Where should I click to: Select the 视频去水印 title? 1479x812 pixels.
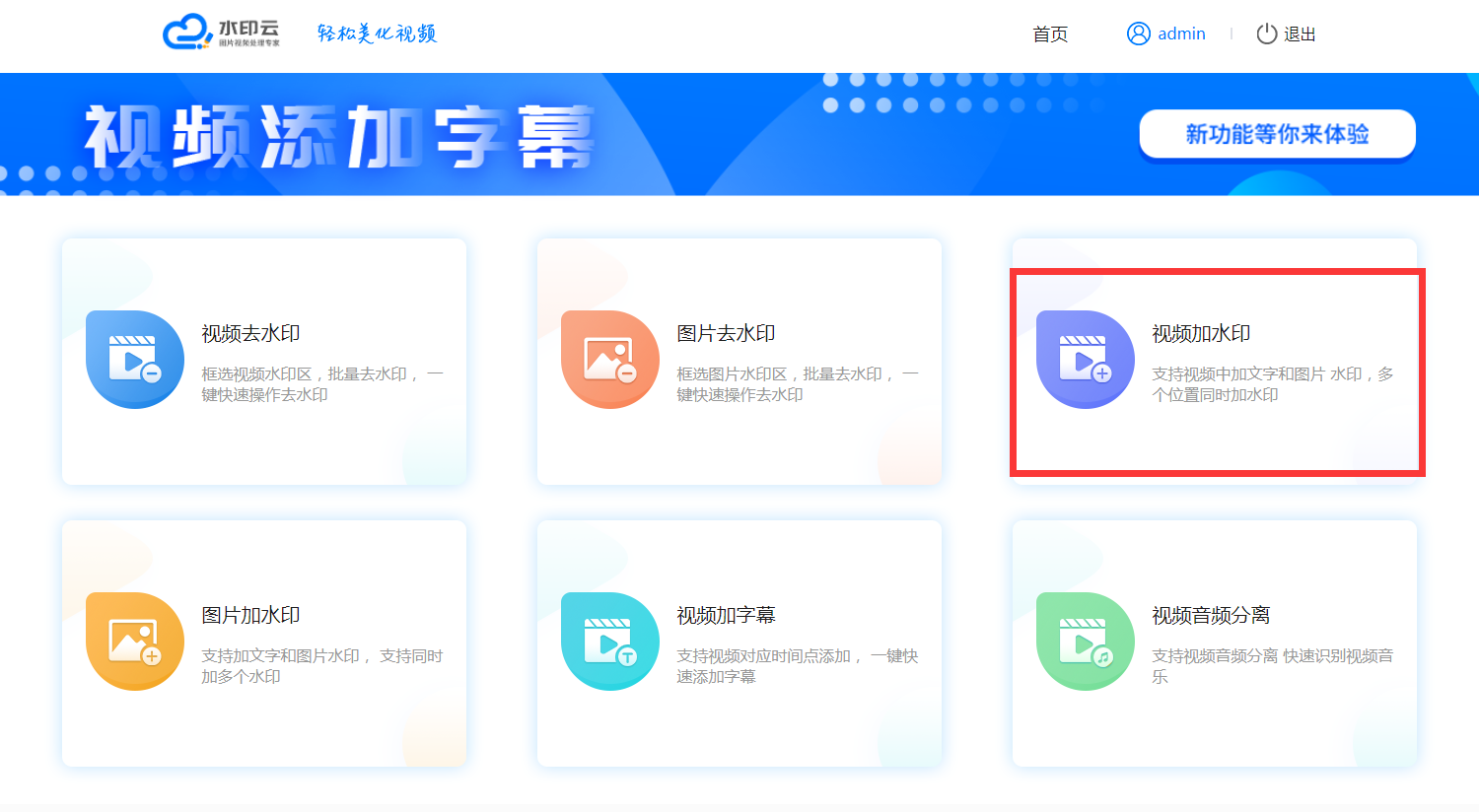(x=250, y=334)
